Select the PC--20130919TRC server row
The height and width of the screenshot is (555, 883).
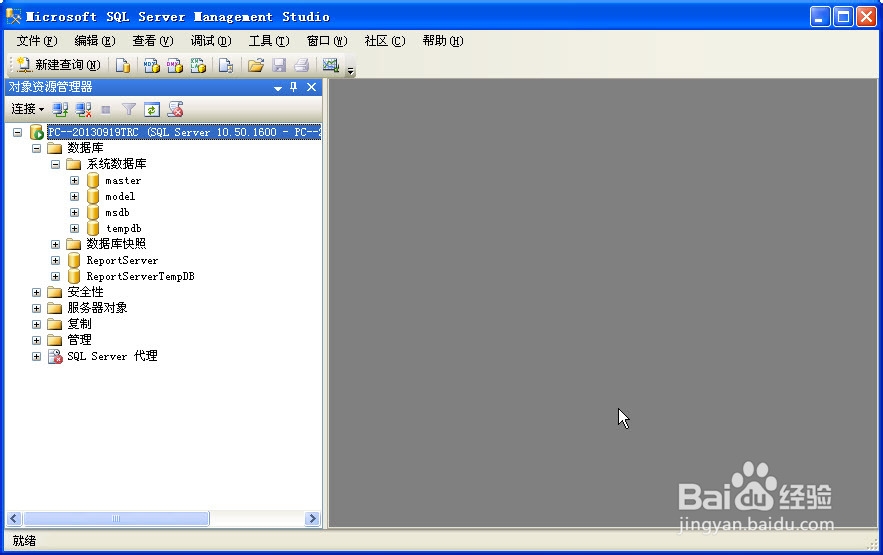point(184,132)
